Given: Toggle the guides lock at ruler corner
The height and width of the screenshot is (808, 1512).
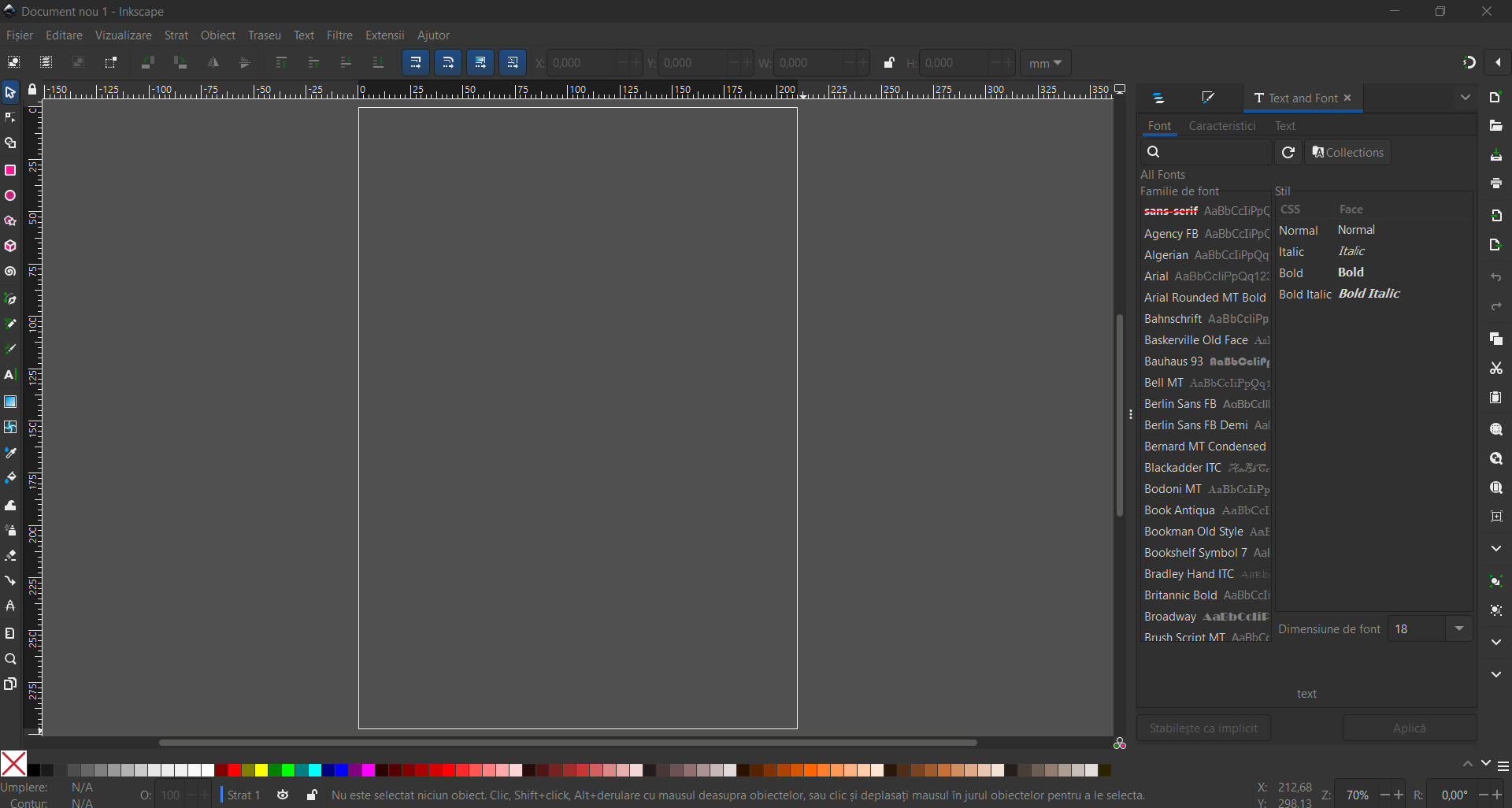Looking at the screenshot, I should click(x=32, y=90).
